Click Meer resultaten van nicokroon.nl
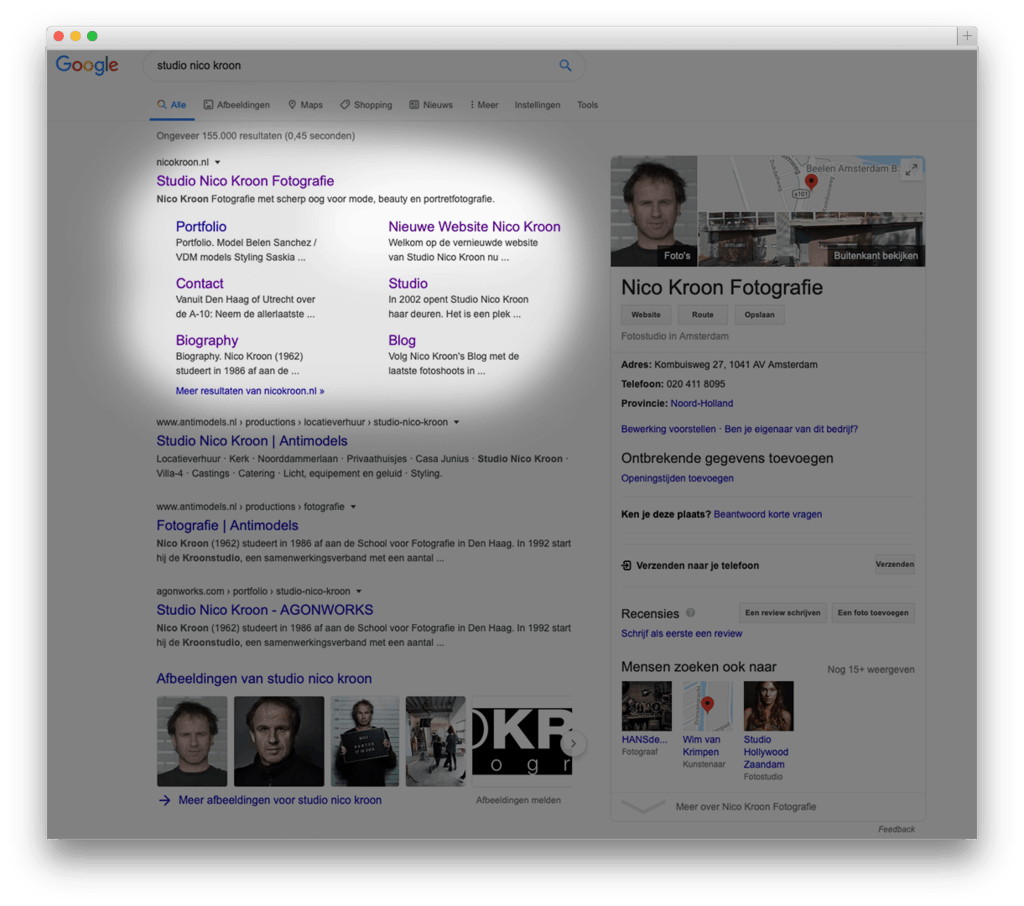Screen dimensions: 1024x906 tap(249, 391)
